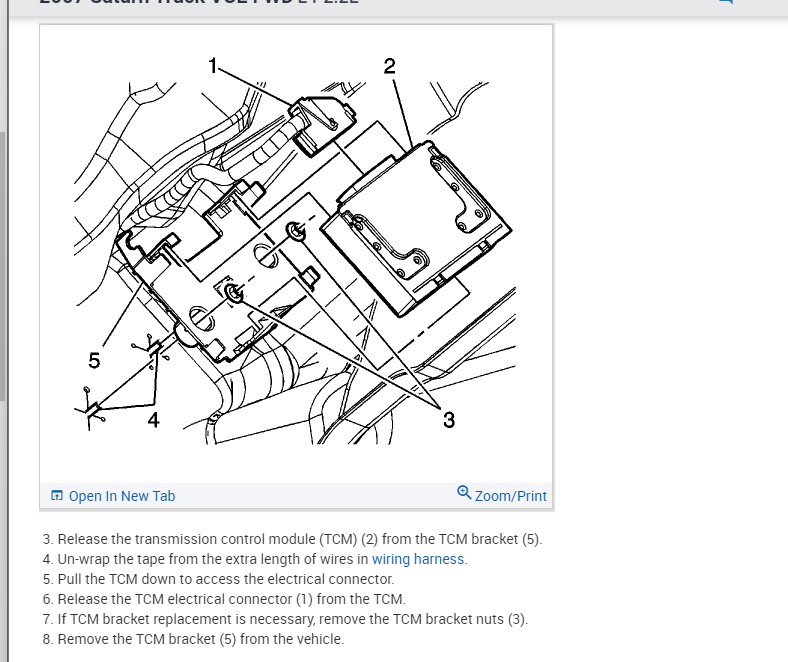Viewport: 788px width, 662px height.
Task: Click the blue icon in the top header
Action: click(x=726, y=2)
